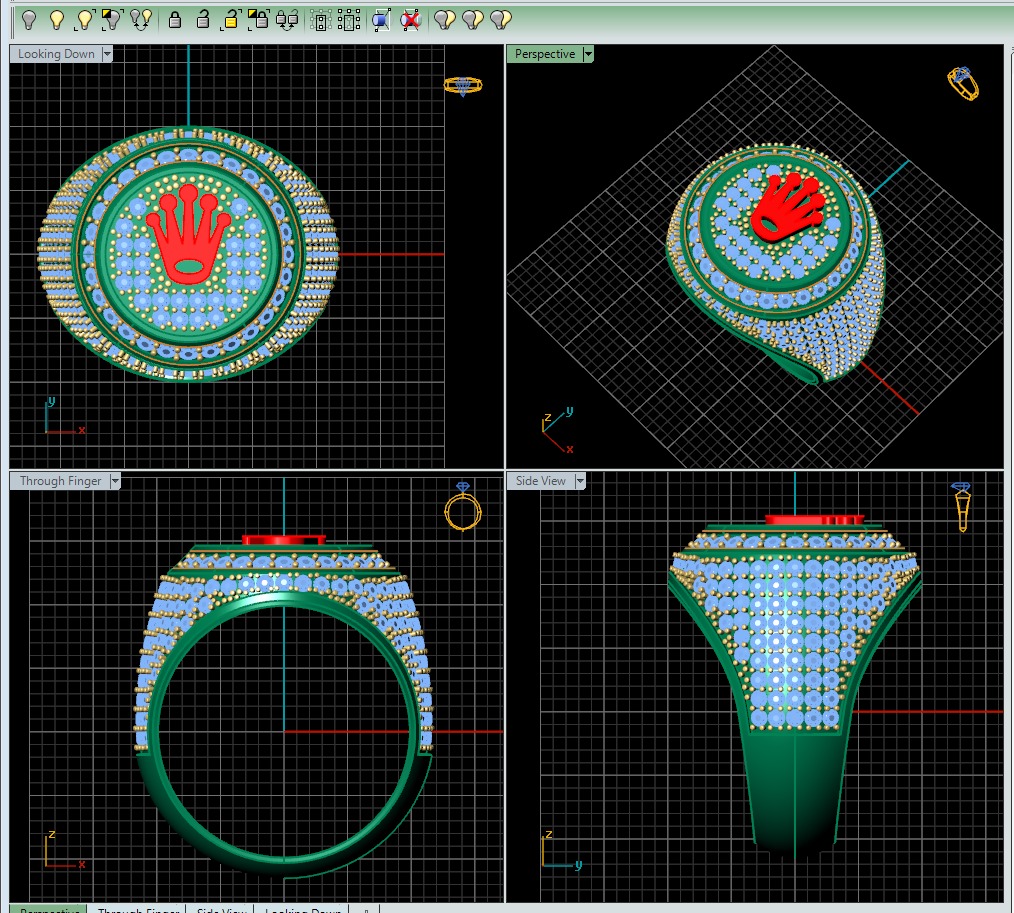Open the Perspective viewport dropdown arrow

(x=588, y=54)
